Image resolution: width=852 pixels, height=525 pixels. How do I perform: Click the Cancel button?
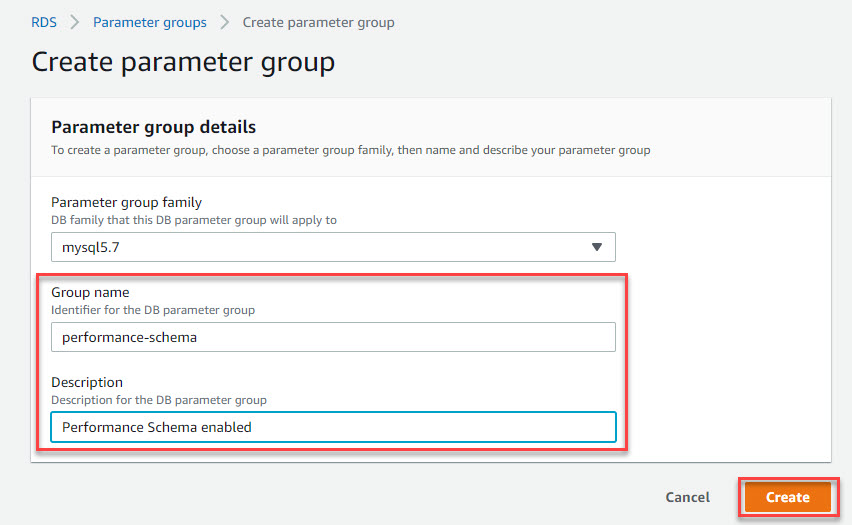687,497
